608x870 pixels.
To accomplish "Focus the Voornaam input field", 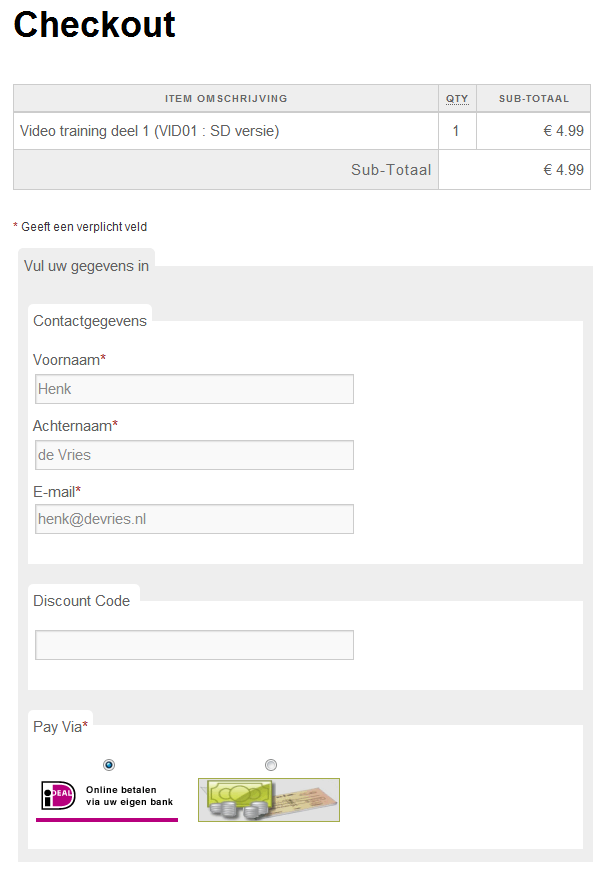I will click(x=194, y=389).
